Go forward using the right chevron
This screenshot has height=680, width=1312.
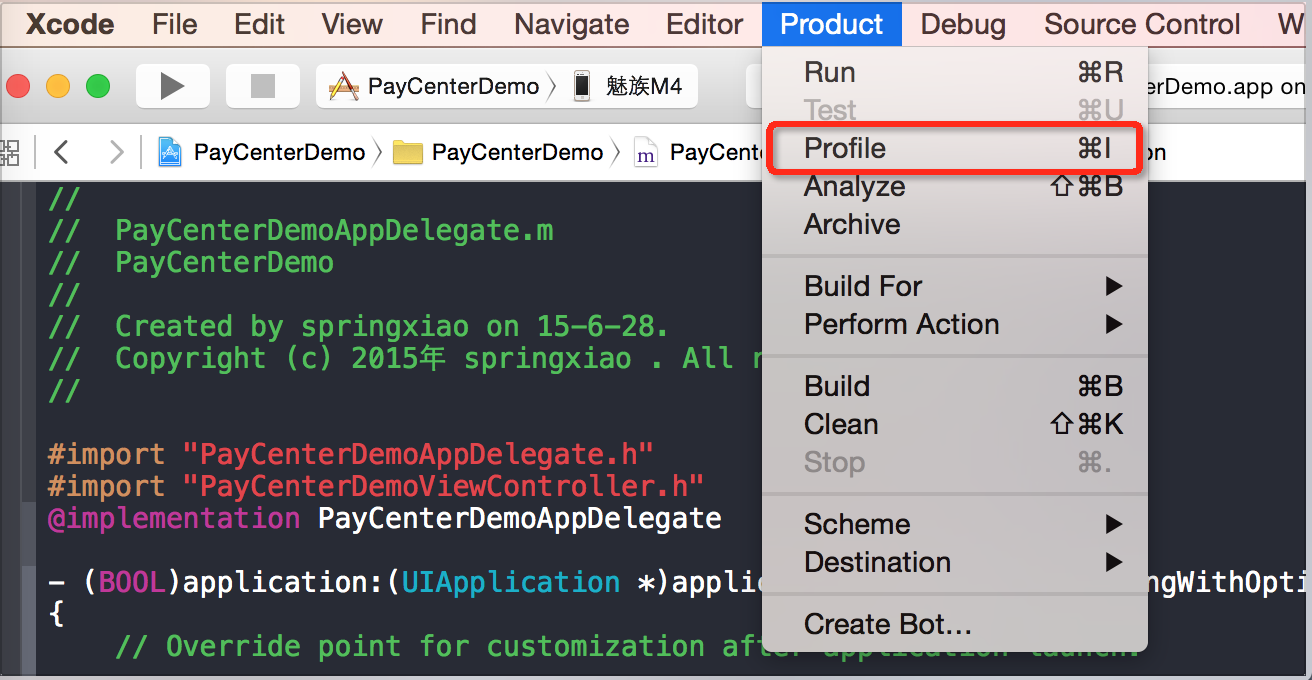(117, 152)
